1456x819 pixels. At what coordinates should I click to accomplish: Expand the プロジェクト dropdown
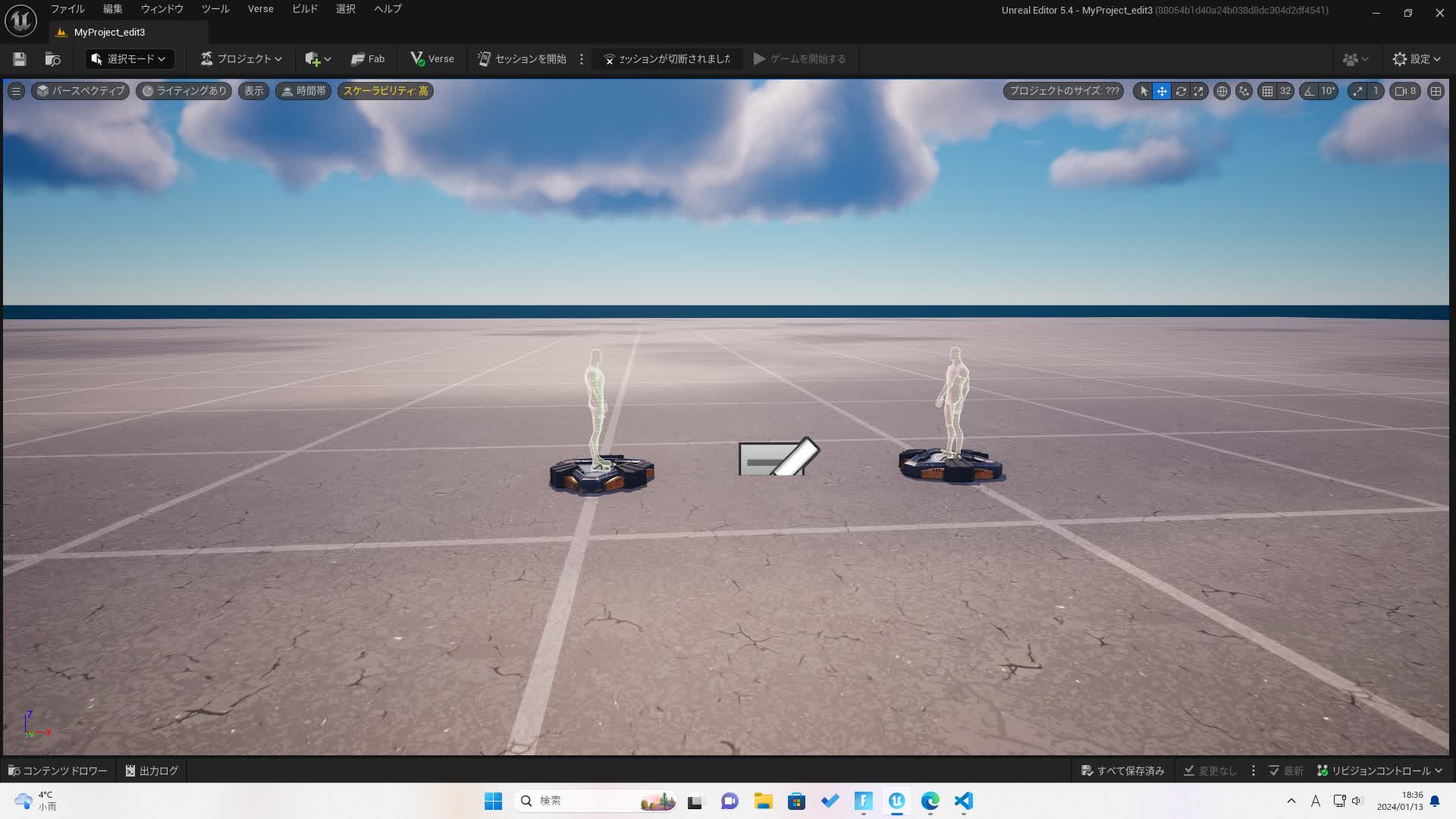tap(241, 59)
